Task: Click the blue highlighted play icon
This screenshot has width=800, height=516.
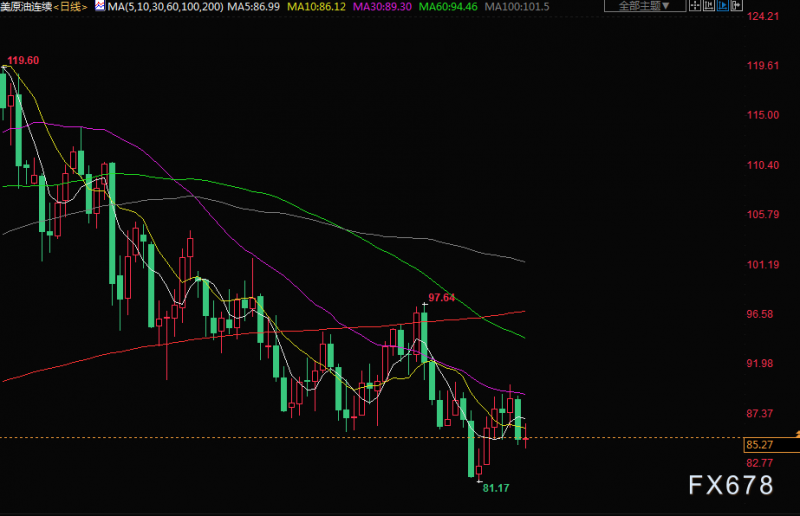Action: 722,6
